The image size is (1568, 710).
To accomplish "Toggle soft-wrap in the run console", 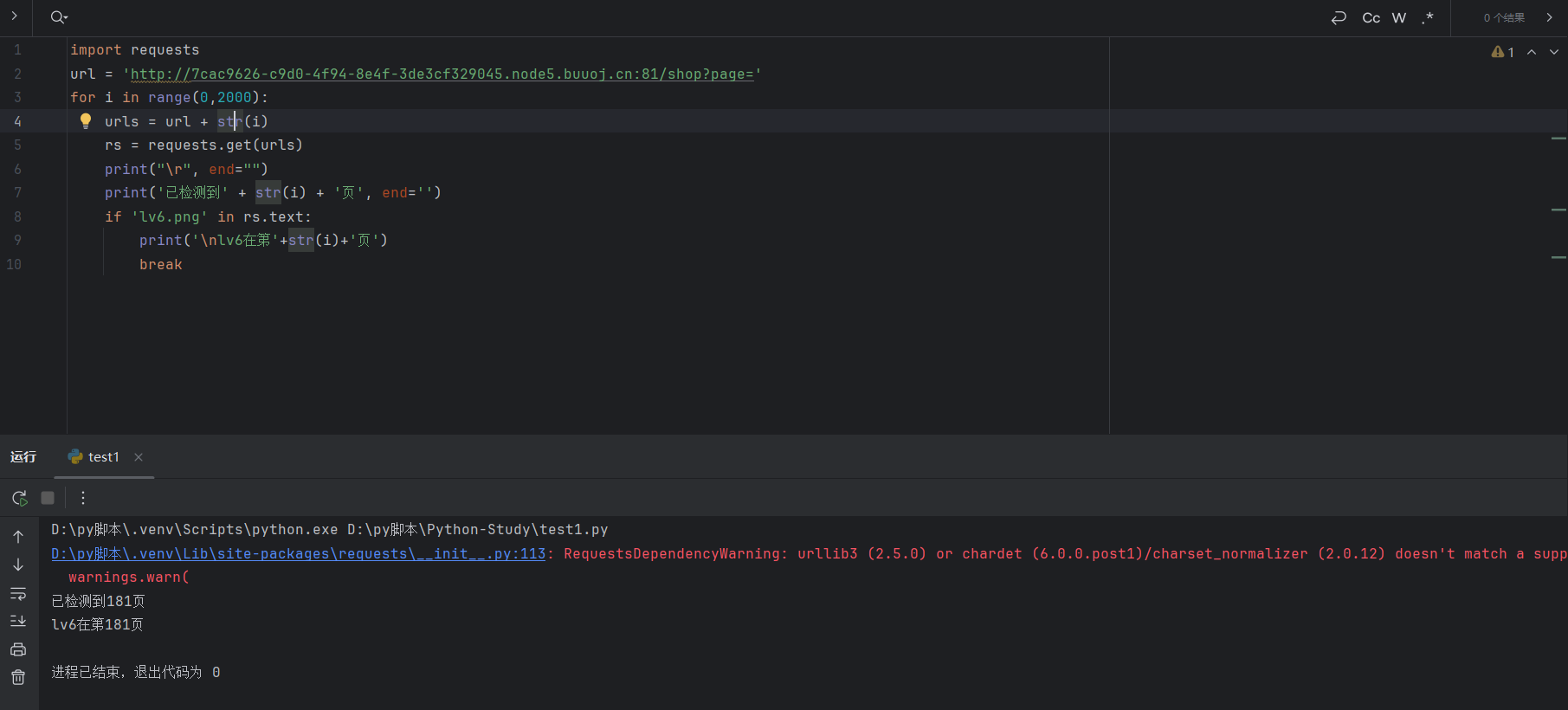I will (18, 593).
